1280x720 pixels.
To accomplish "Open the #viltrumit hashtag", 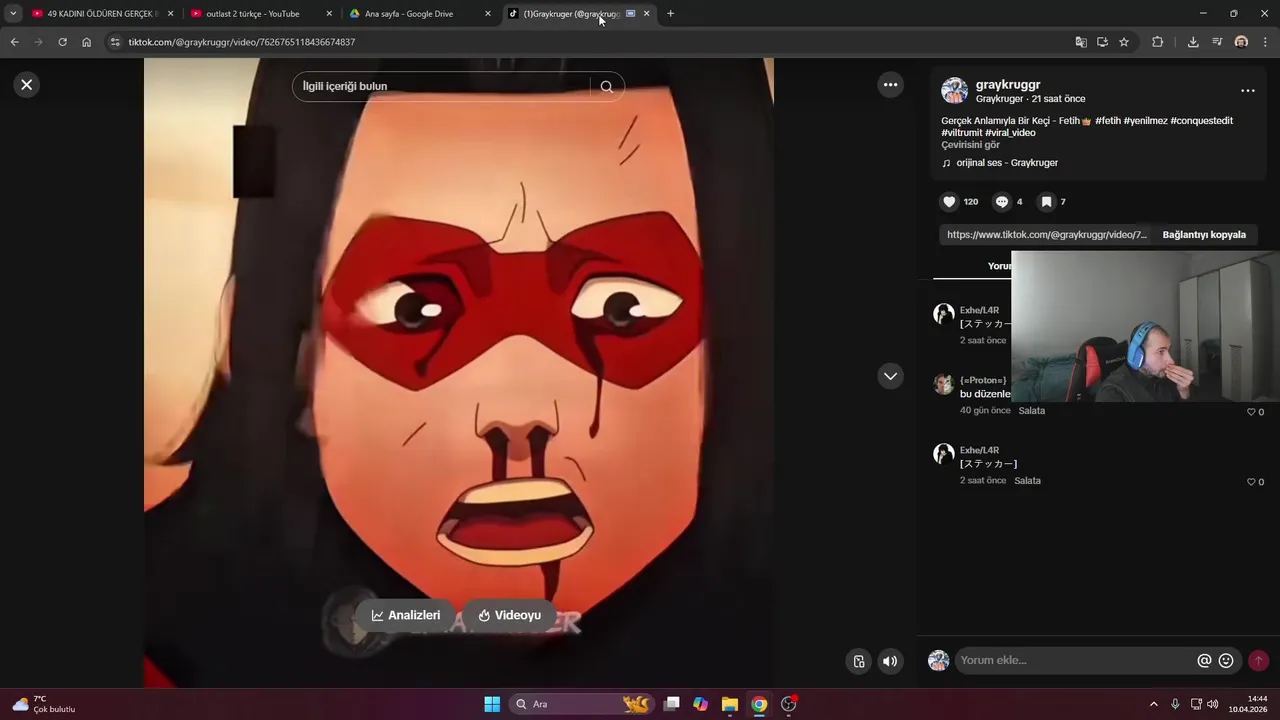I will pos(961,133).
